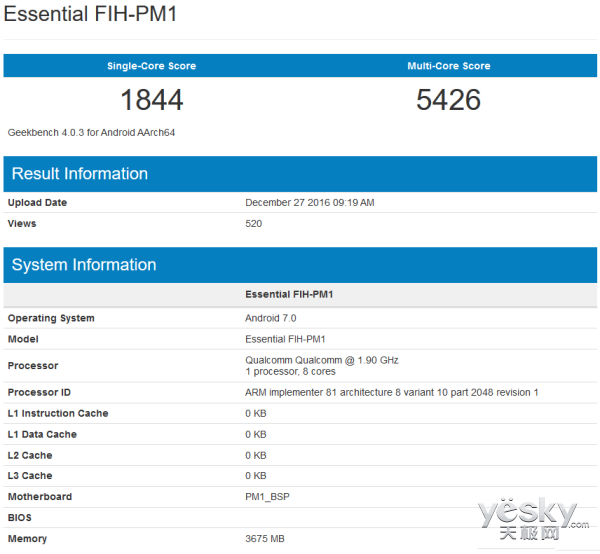Click the multi-core score value 5426

pyautogui.click(x=448, y=100)
